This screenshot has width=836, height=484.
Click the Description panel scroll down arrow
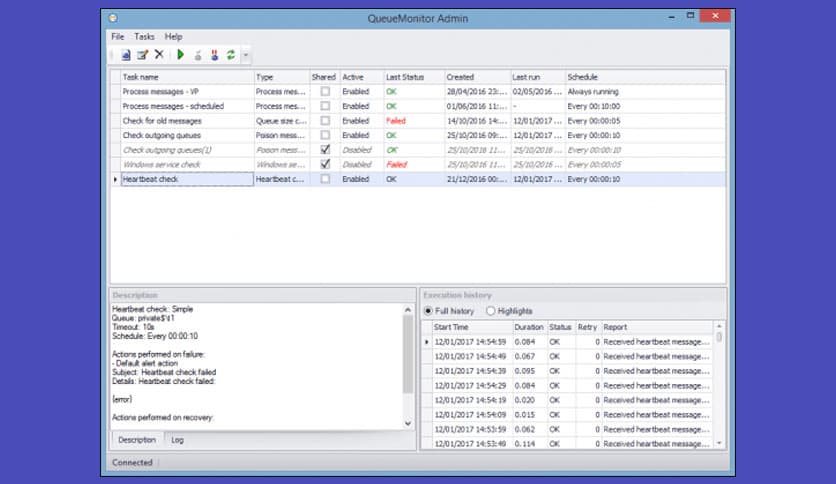click(x=408, y=424)
